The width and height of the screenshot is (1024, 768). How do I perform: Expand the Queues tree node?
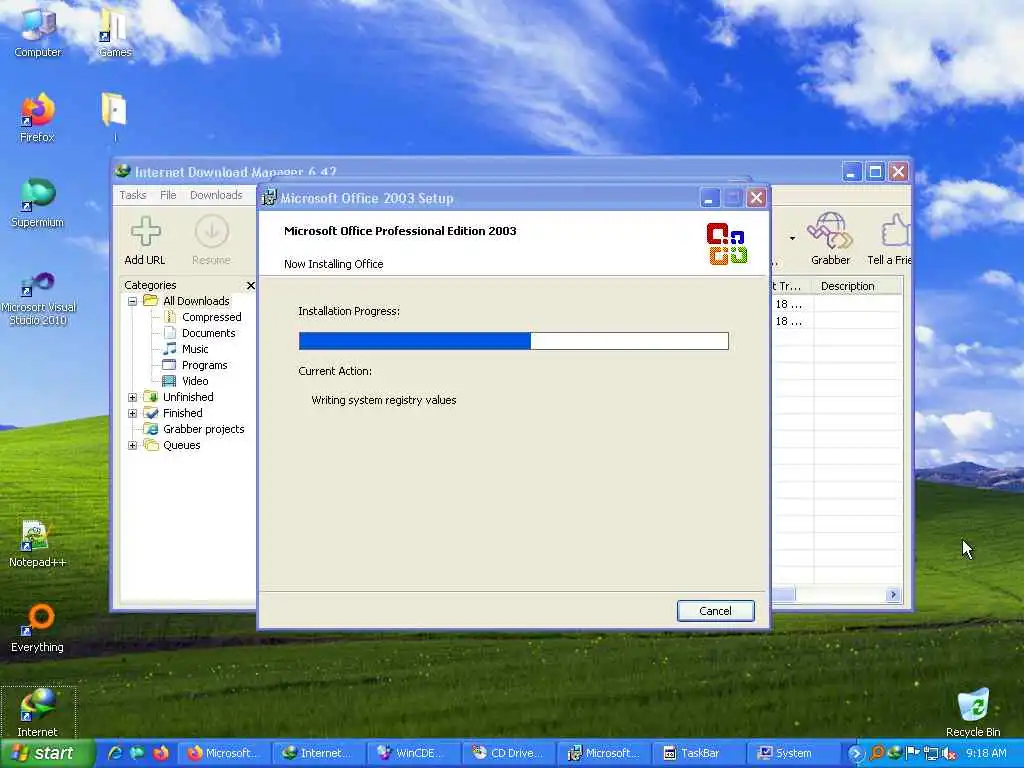[x=133, y=445]
